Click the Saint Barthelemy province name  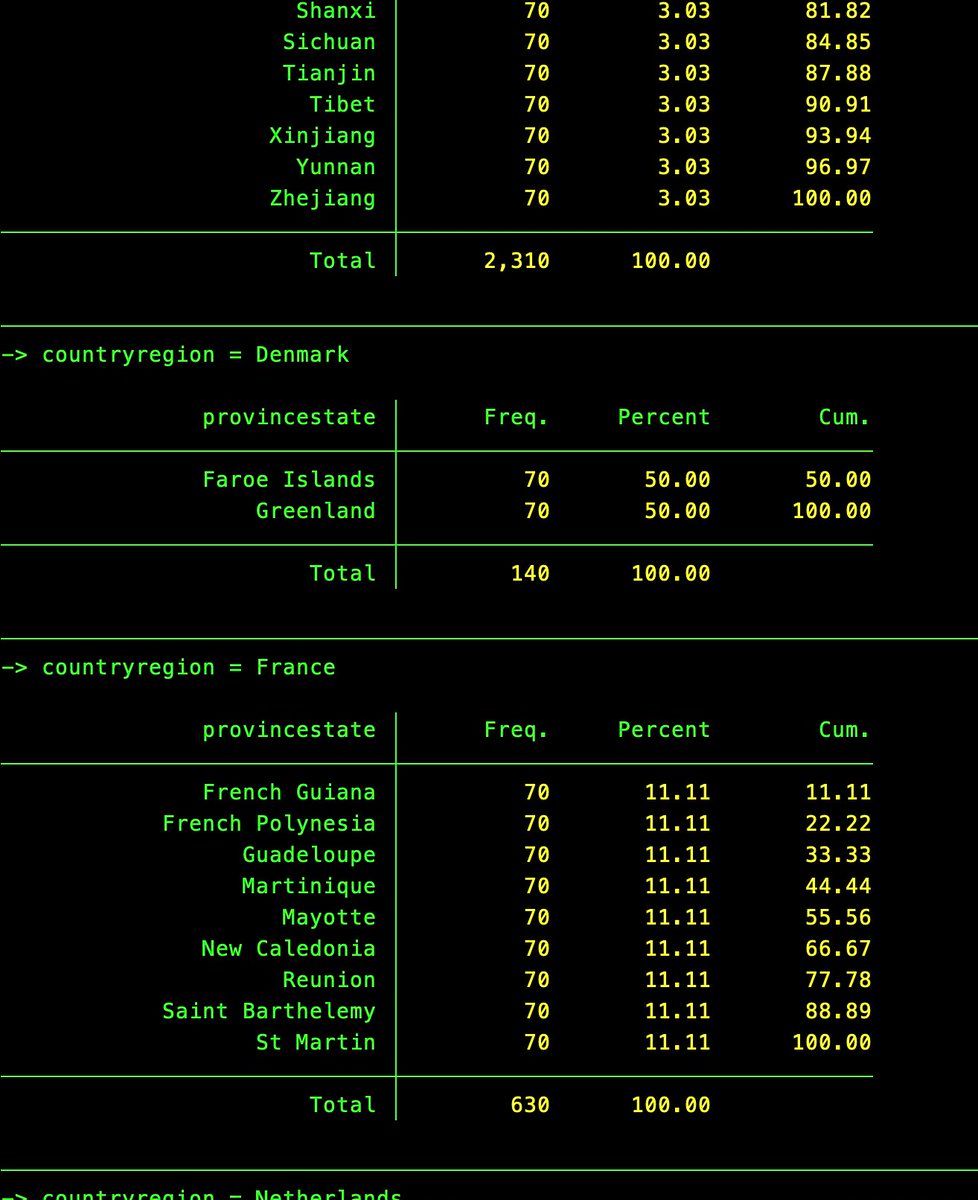tap(269, 1011)
